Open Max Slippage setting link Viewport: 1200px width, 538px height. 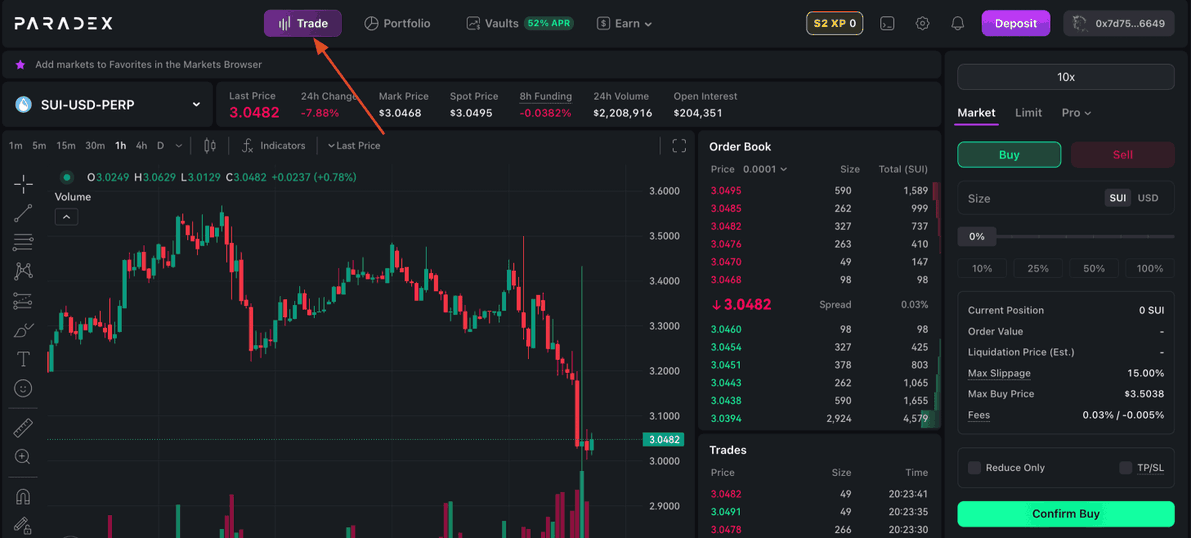[x=999, y=373]
